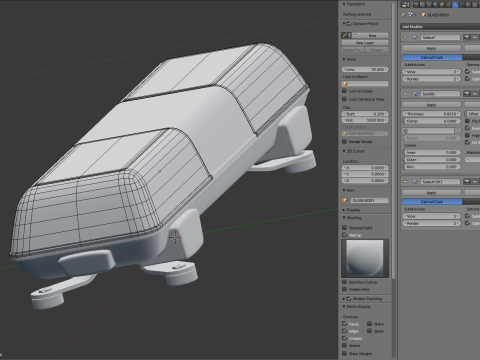
Task: Enable the Hidden Wire checkbox
Action: tap(345, 289)
